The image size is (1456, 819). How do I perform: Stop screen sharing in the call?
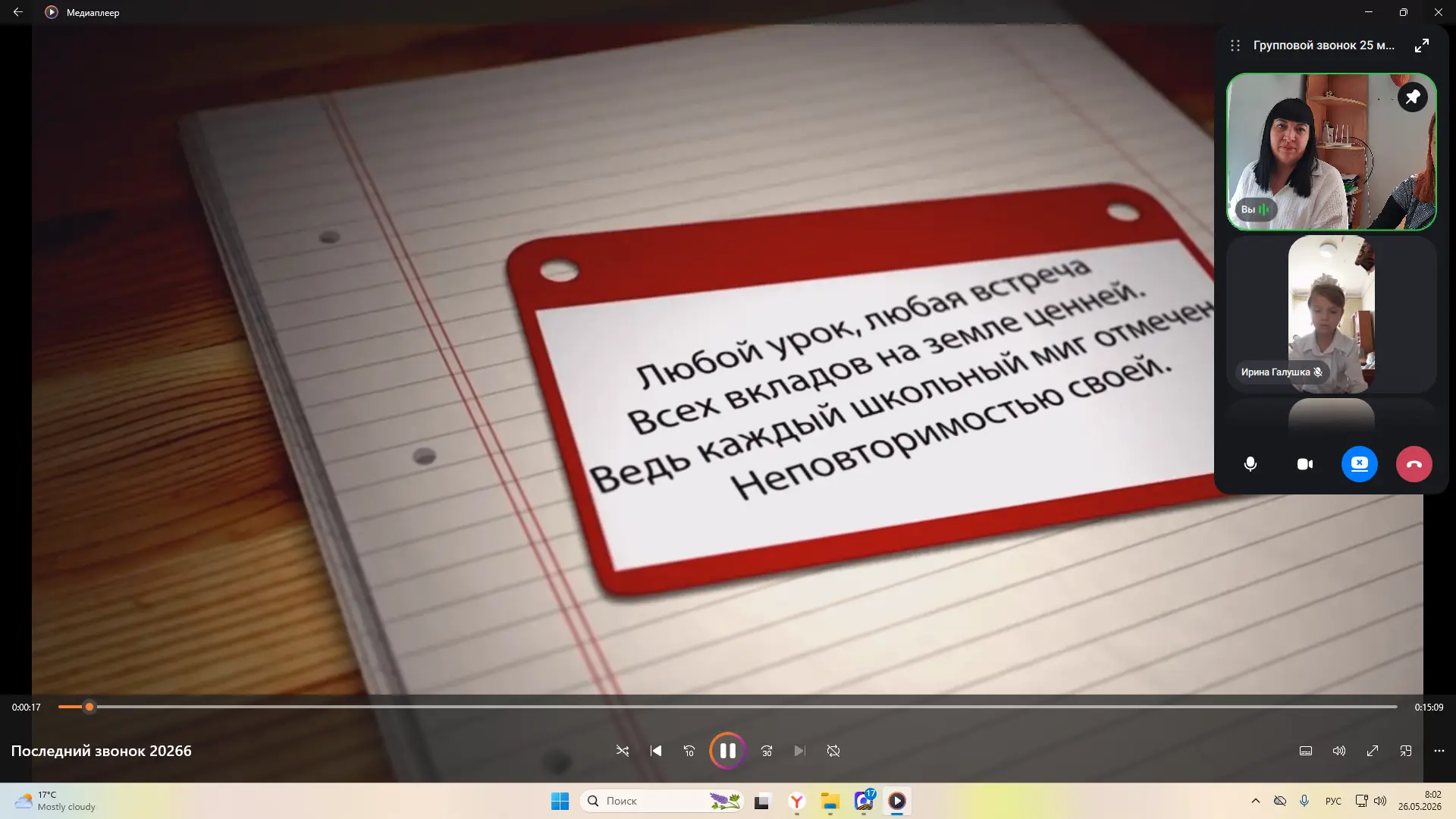point(1360,464)
